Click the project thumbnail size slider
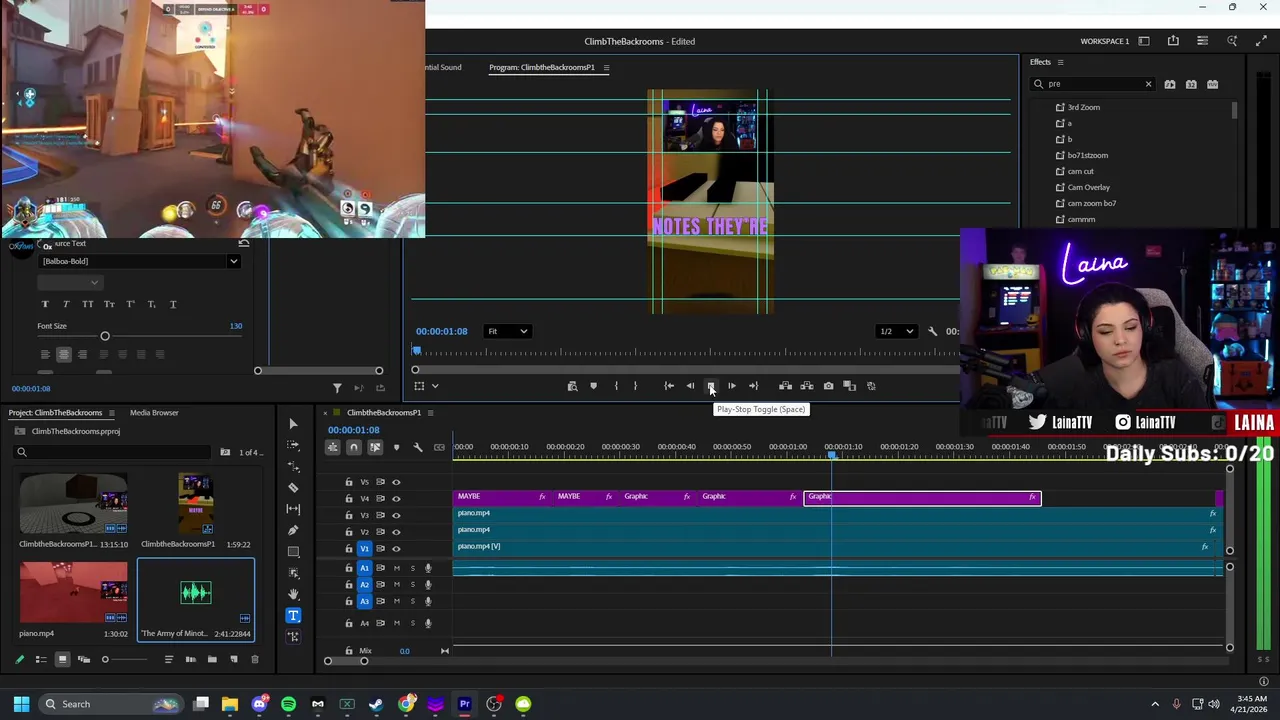 [x=105, y=659]
